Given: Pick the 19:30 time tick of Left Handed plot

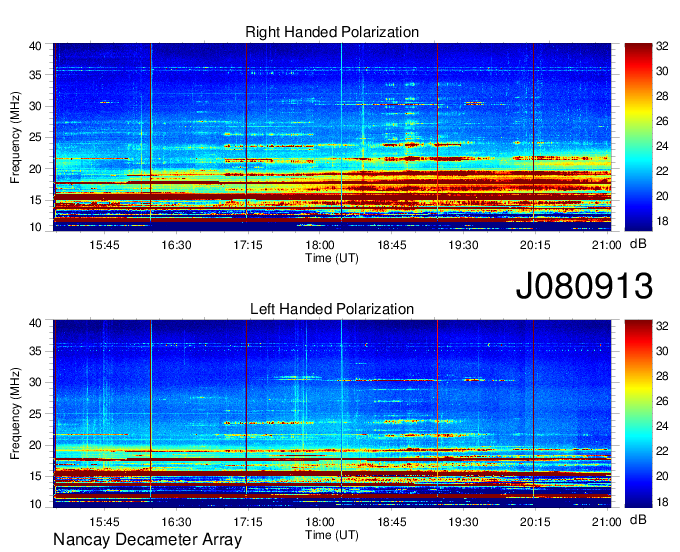Looking at the screenshot, I should pyautogui.click(x=463, y=522).
